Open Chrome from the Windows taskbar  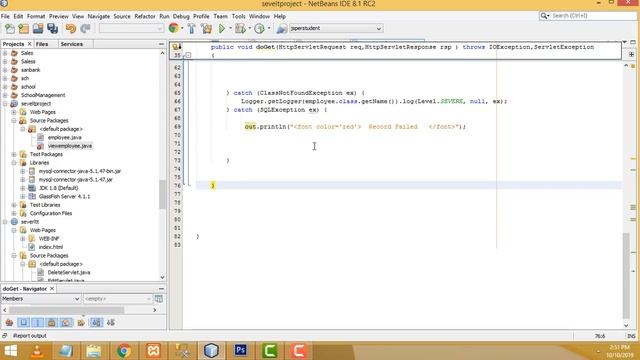pyautogui.click(x=124, y=351)
